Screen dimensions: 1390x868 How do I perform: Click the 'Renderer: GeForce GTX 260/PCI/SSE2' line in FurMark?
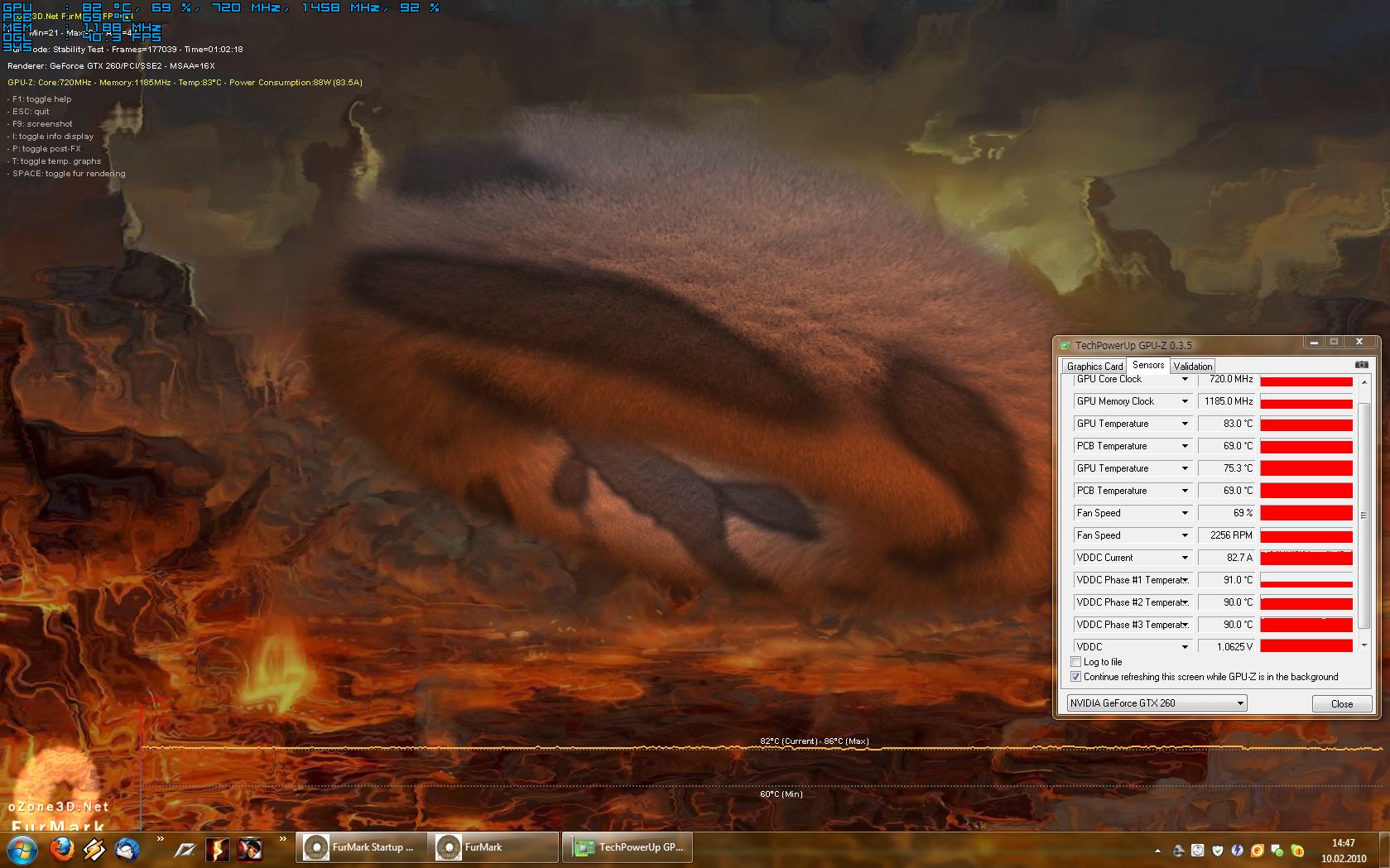pos(111,66)
